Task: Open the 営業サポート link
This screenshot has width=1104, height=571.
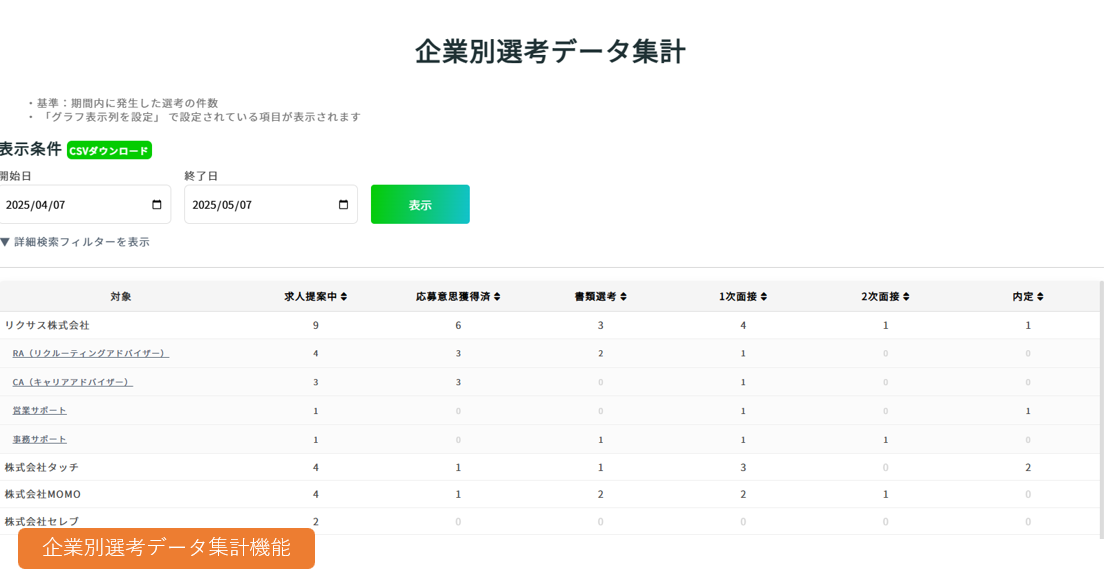Action: click(39, 410)
